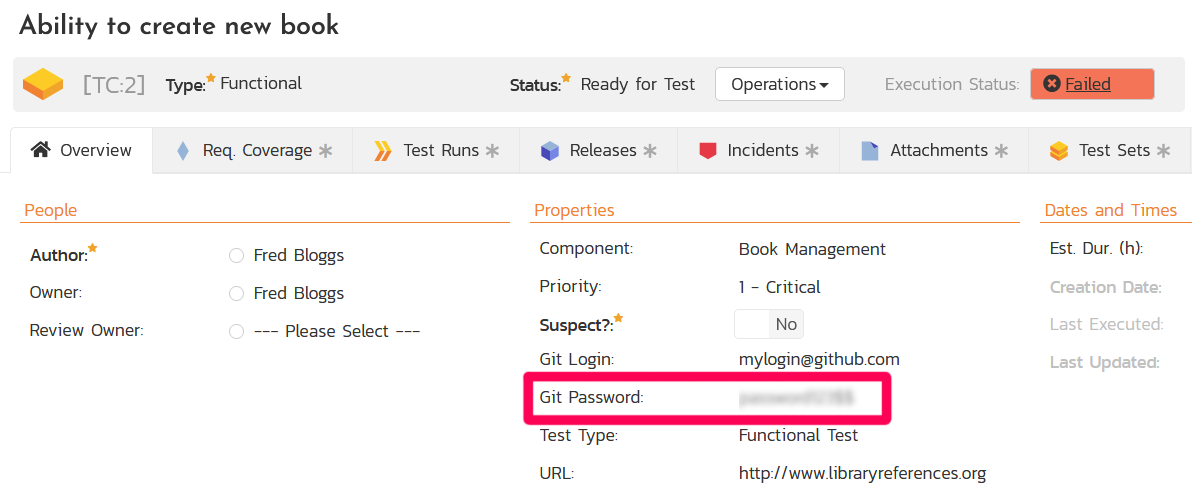This screenshot has width=1192, height=496.
Task: Click the blurred Git Password field
Action: (796, 398)
